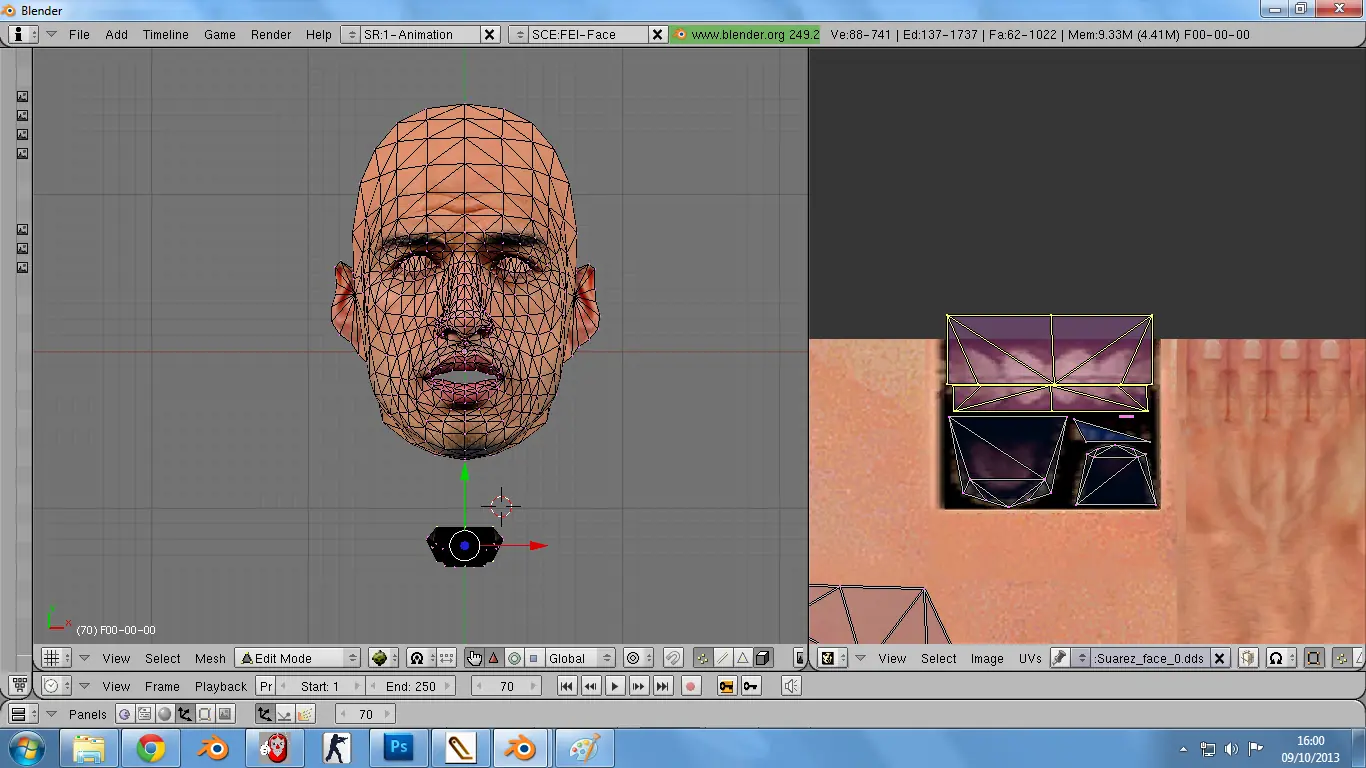This screenshot has width=1366, height=768.
Task: Click the pin image icon in UV editor header
Action: (x=1059, y=658)
